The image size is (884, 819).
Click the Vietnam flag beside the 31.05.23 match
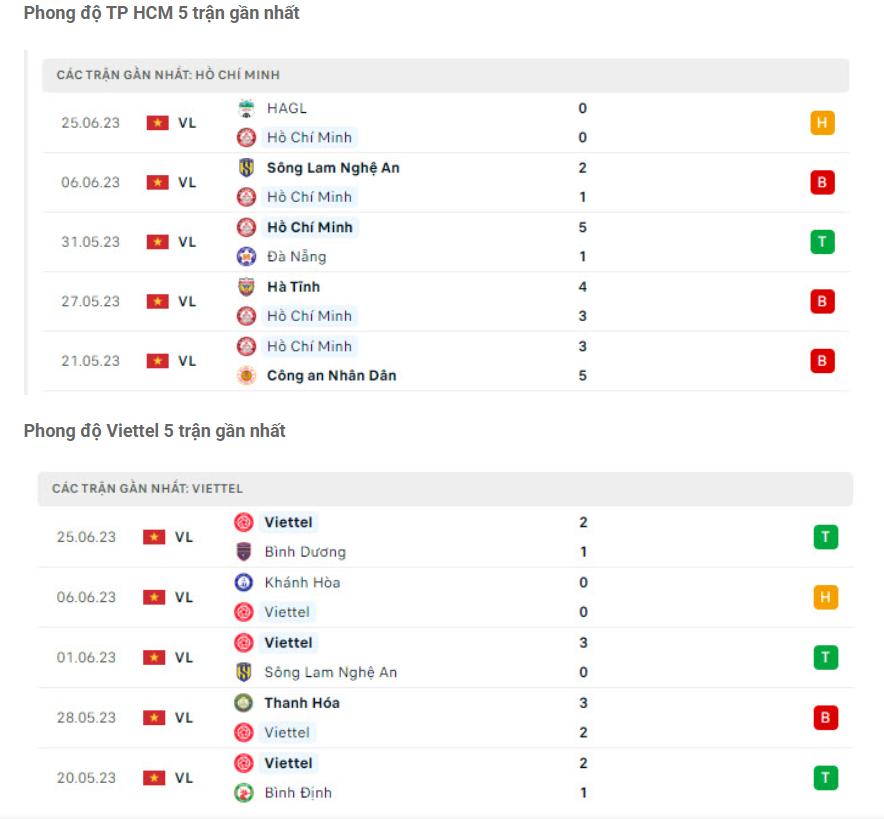[x=158, y=242]
